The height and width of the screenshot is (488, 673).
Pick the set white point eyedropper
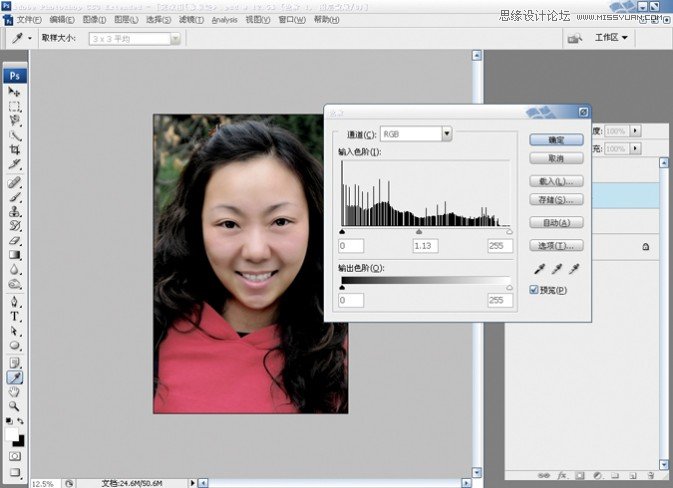coord(574,269)
